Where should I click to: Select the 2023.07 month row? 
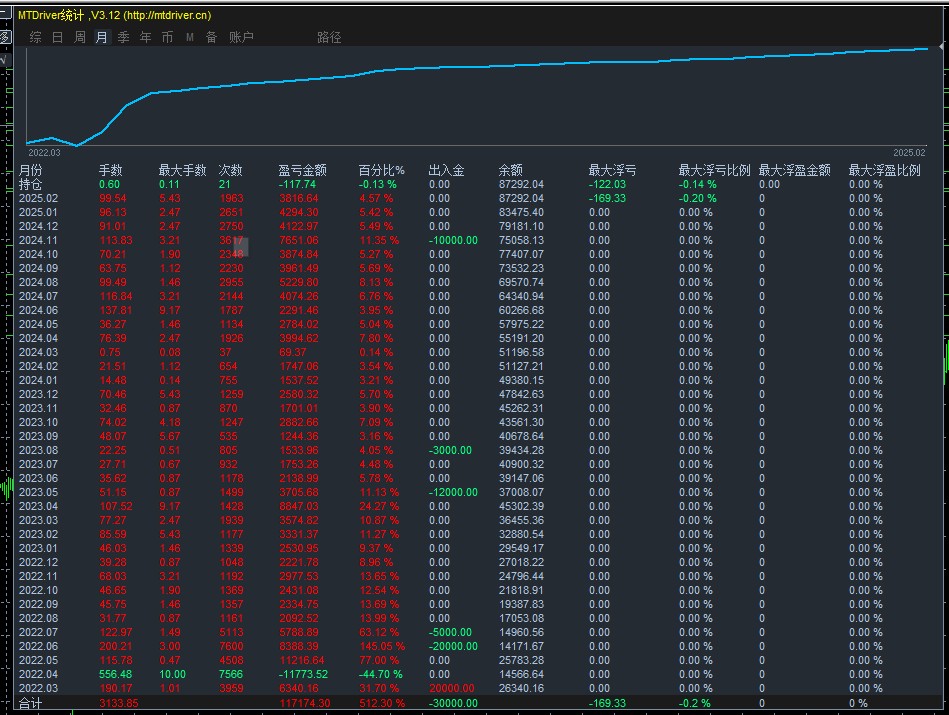[39, 464]
